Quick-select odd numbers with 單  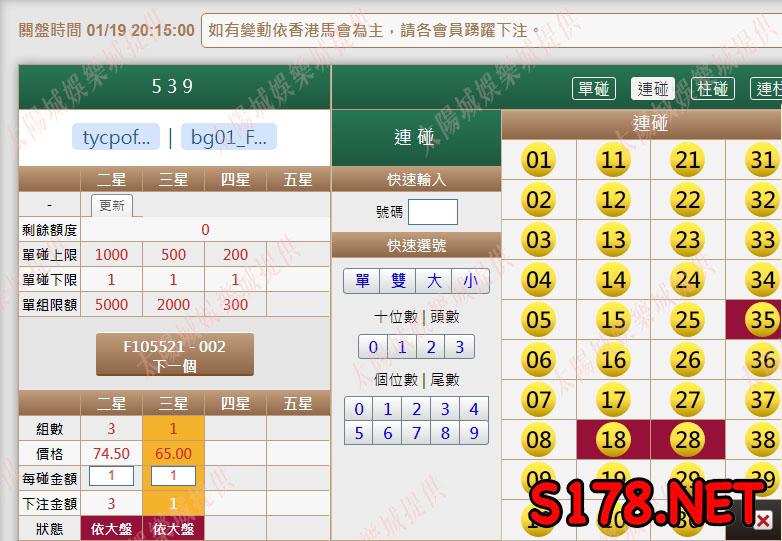point(362,281)
